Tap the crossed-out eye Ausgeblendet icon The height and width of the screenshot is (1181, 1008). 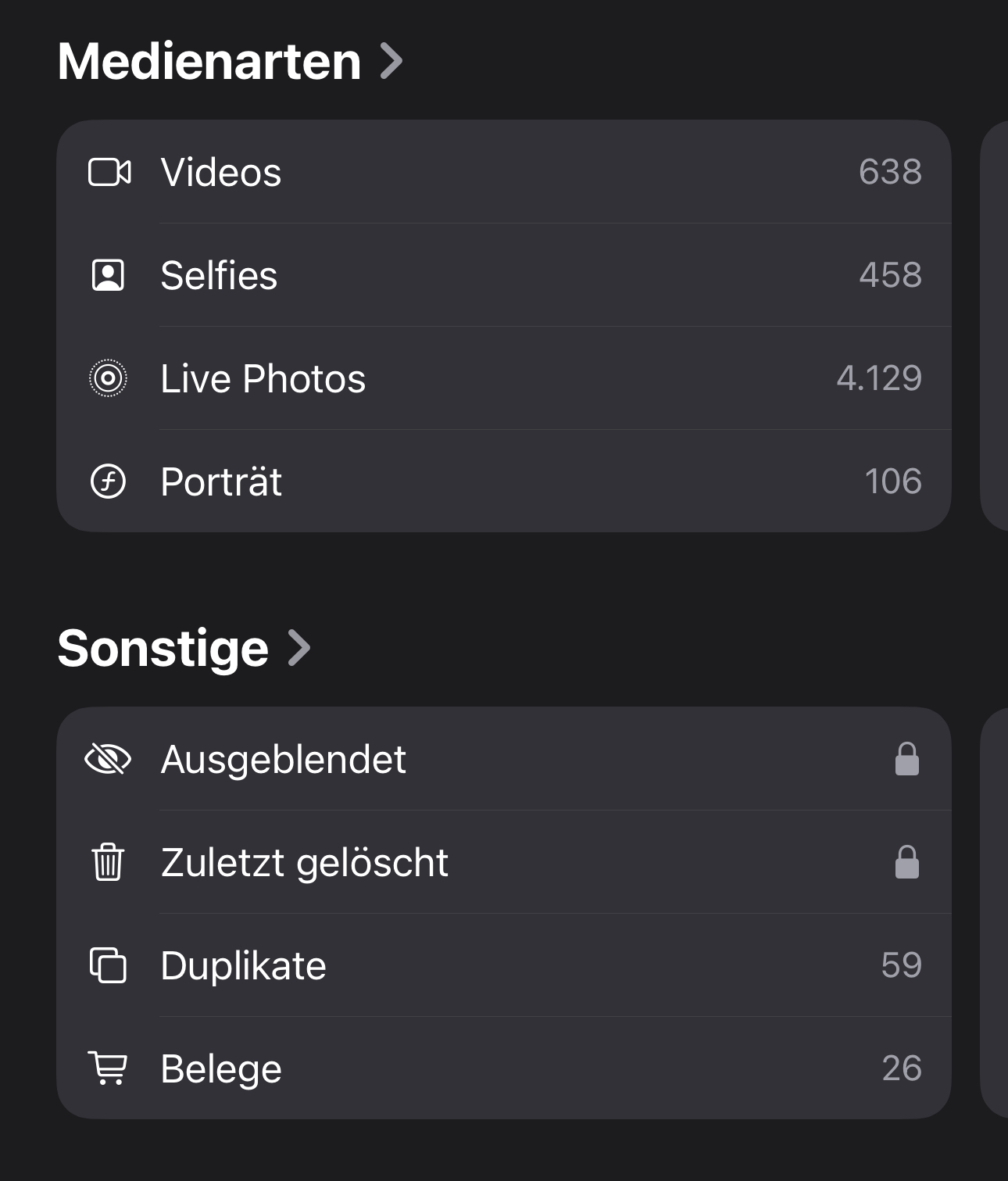point(108,759)
